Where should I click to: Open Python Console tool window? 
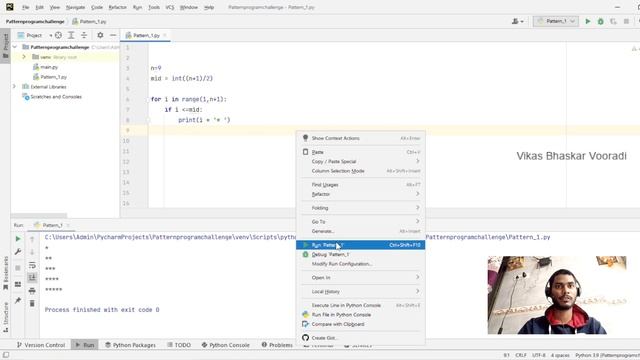[225, 345]
